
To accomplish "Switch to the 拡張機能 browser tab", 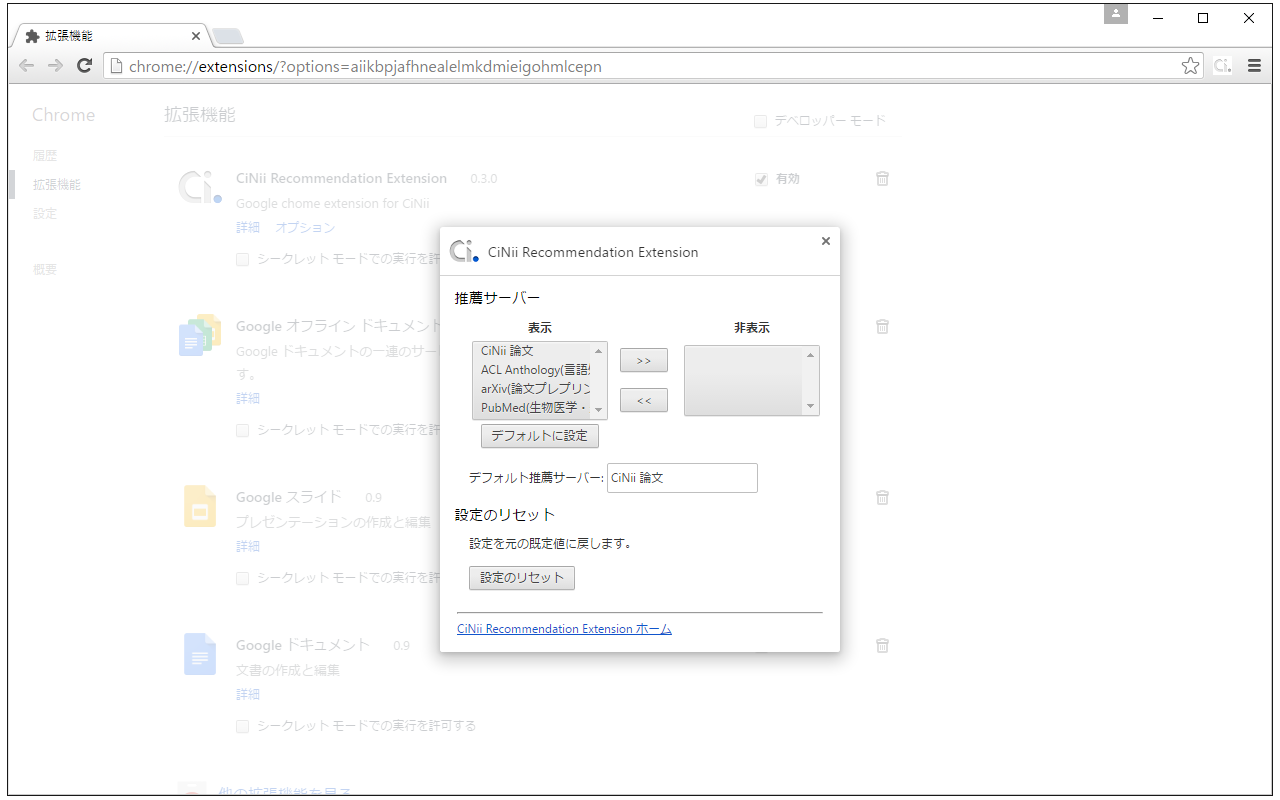I will (x=108, y=36).
